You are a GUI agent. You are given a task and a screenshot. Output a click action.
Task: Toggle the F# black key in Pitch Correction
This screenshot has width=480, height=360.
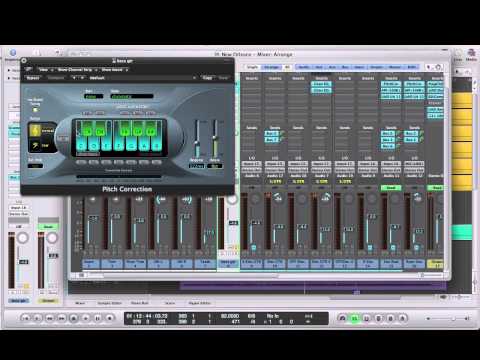[125, 129]
